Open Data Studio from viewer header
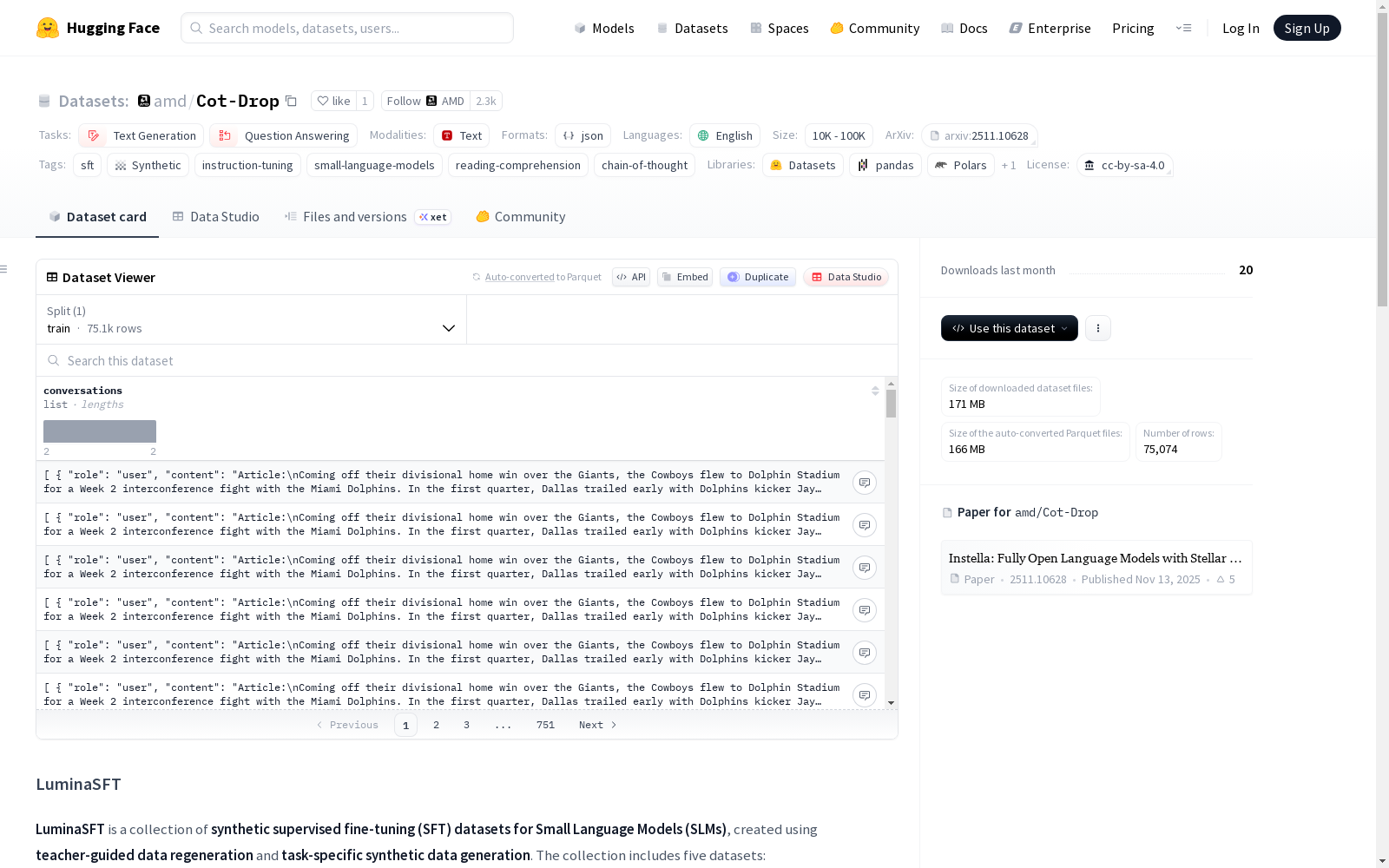The width and height of the screenshot is (1389, 868). pos(846,277)
